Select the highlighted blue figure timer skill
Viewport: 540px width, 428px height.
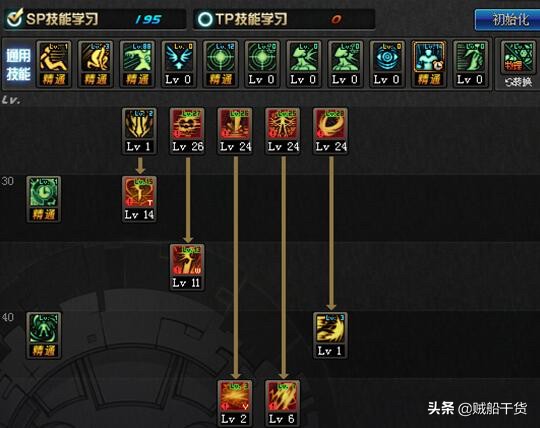429,64
